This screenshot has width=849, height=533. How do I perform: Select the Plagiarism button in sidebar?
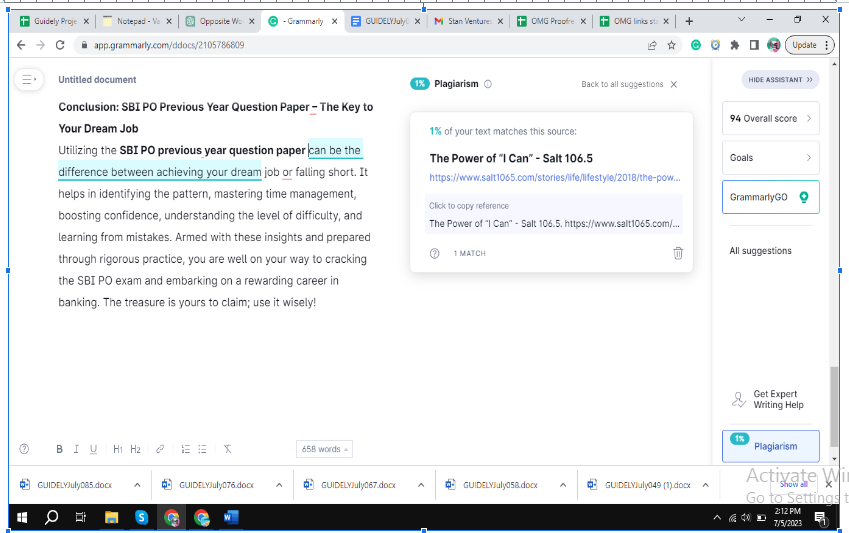pos(770,446)
